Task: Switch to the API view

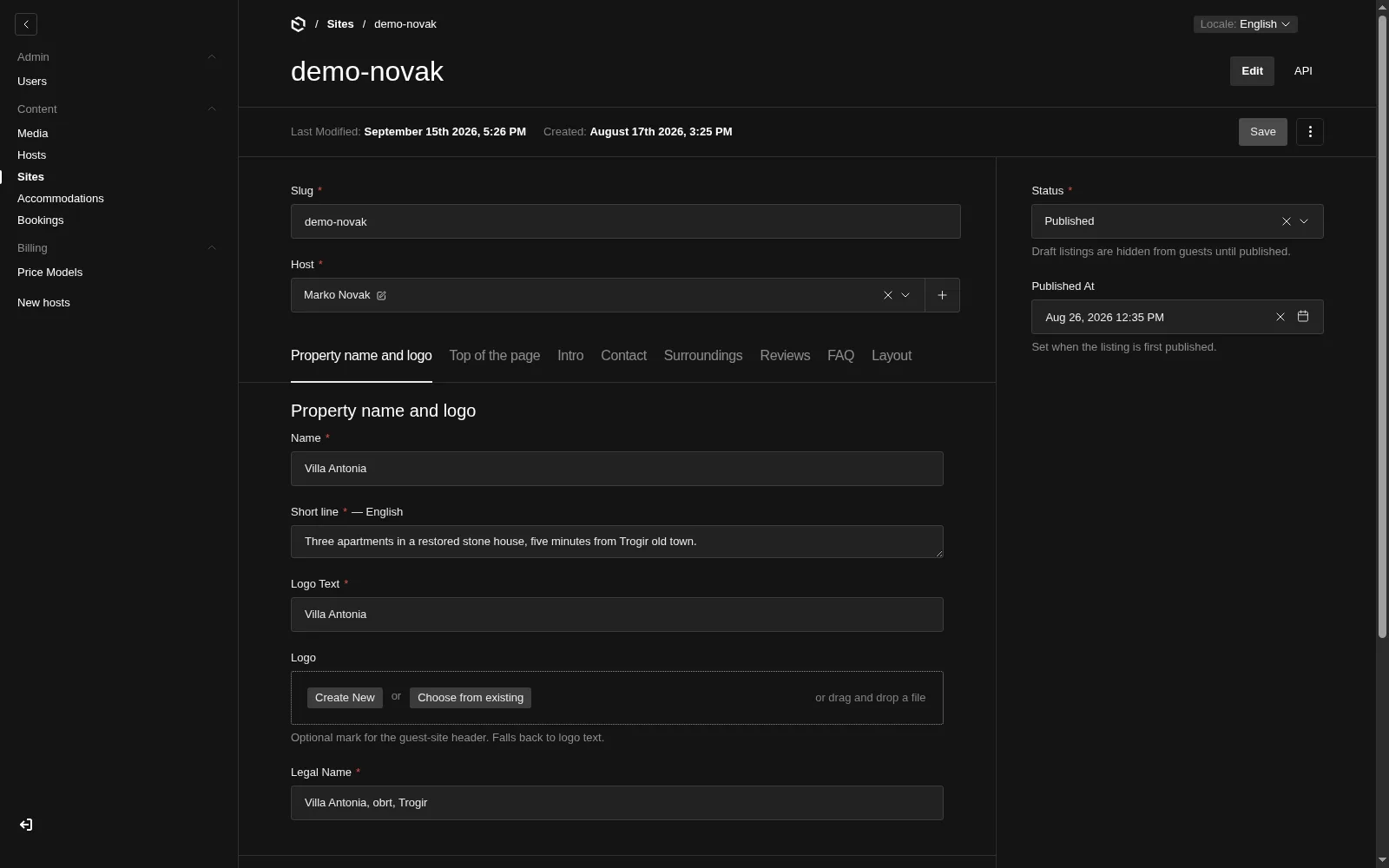Action: tap(1303, 71)
